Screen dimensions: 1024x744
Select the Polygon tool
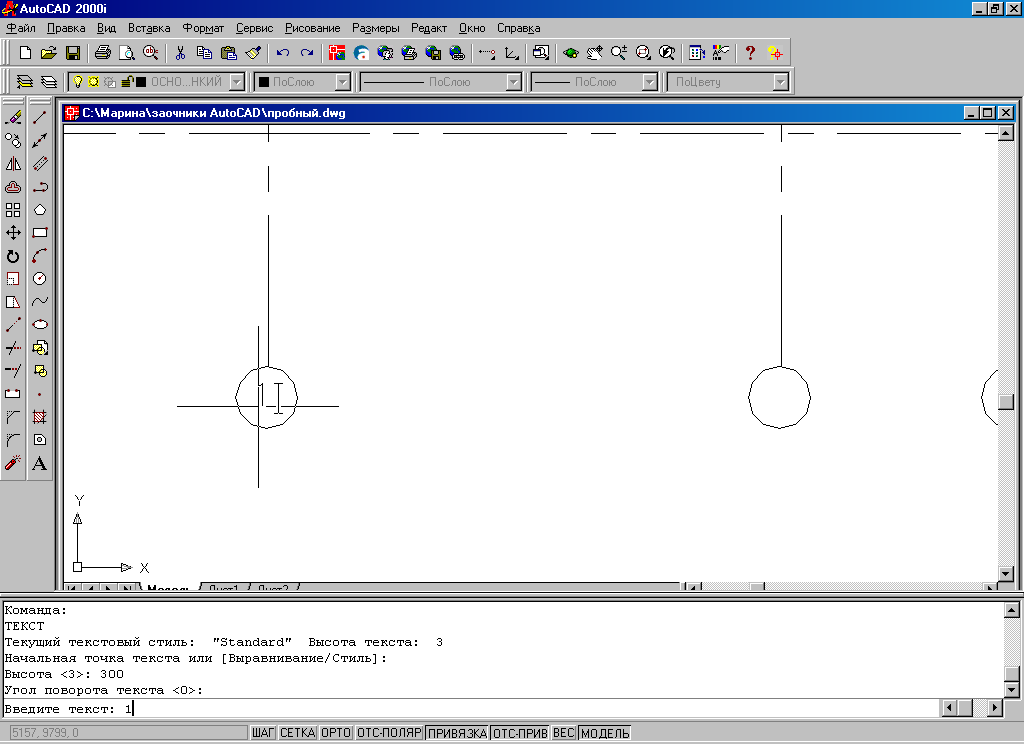40,210
